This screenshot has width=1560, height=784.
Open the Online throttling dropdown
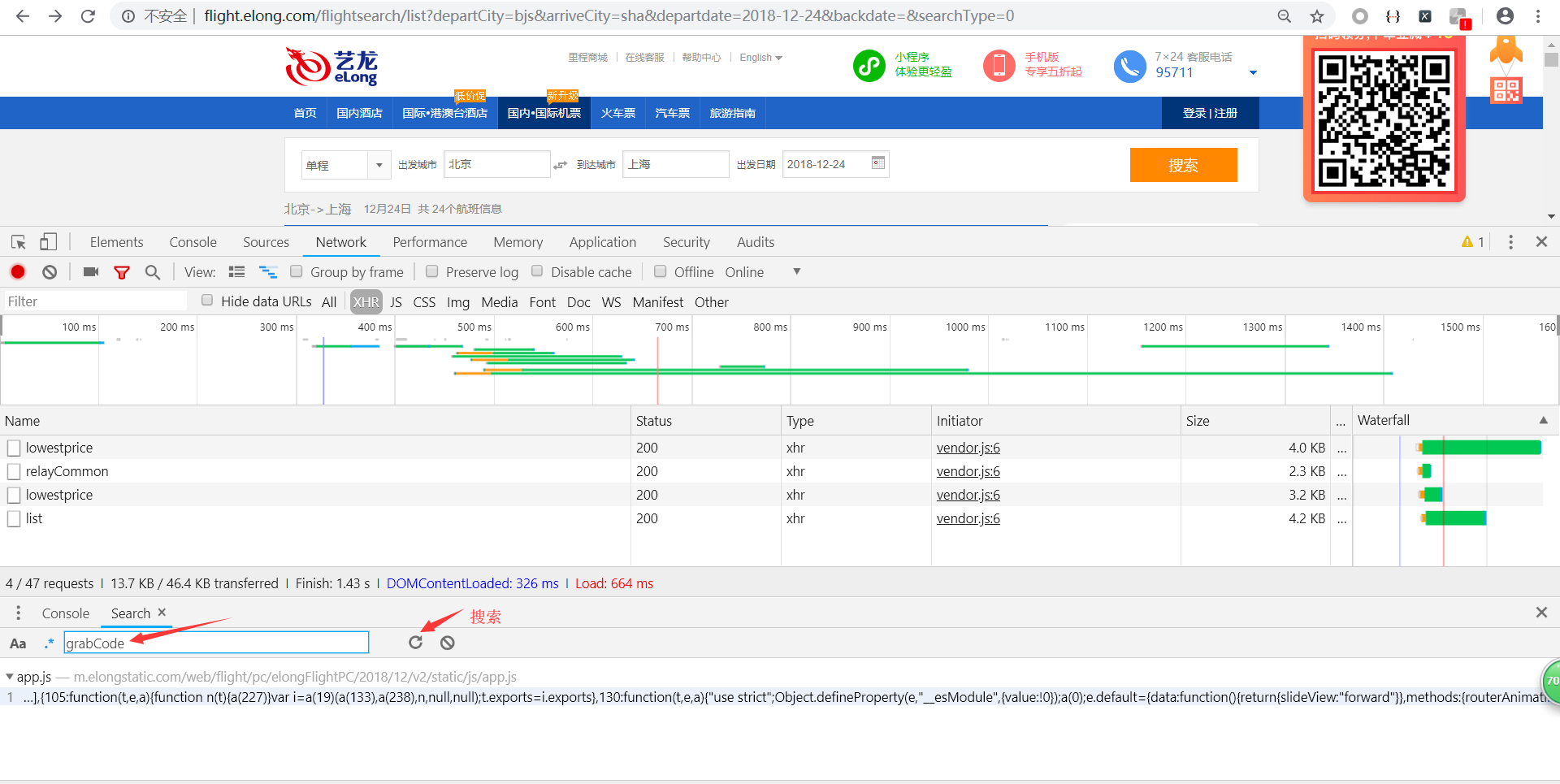(797, 271)
